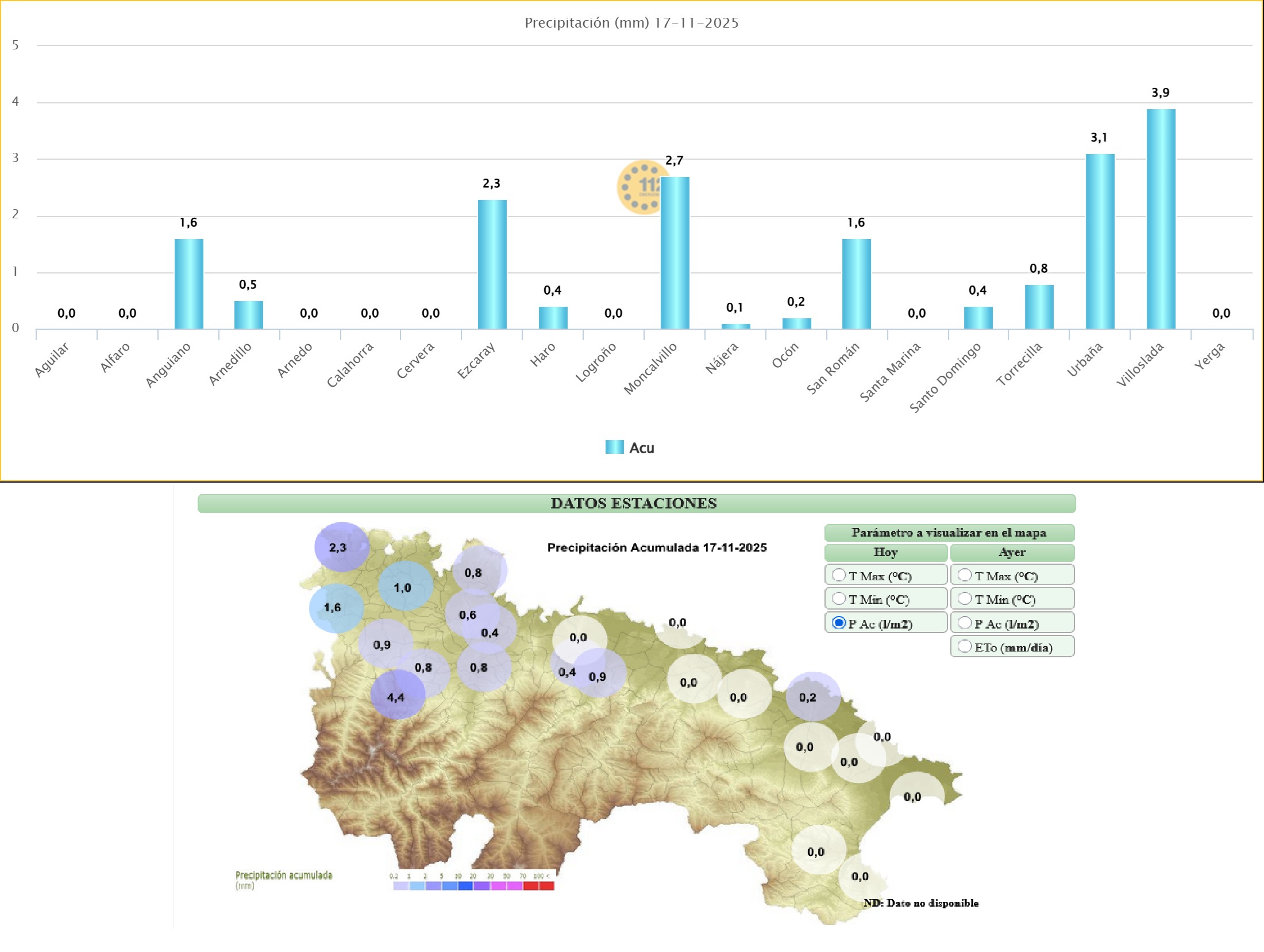Select Hoy T Min (ºC) radio button
The height and width of the screenshot is (952, 1264).
pos(839,599)
